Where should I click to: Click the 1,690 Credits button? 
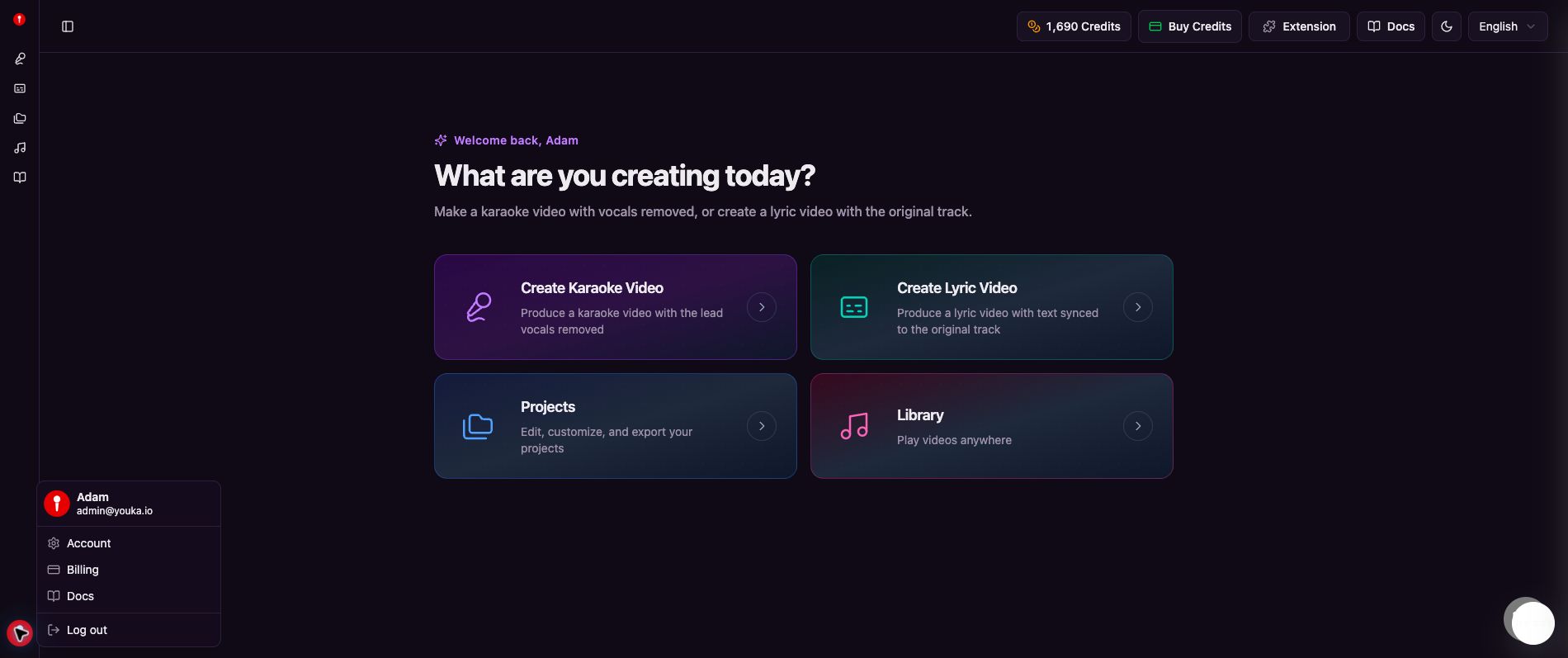pos(1074,26)
